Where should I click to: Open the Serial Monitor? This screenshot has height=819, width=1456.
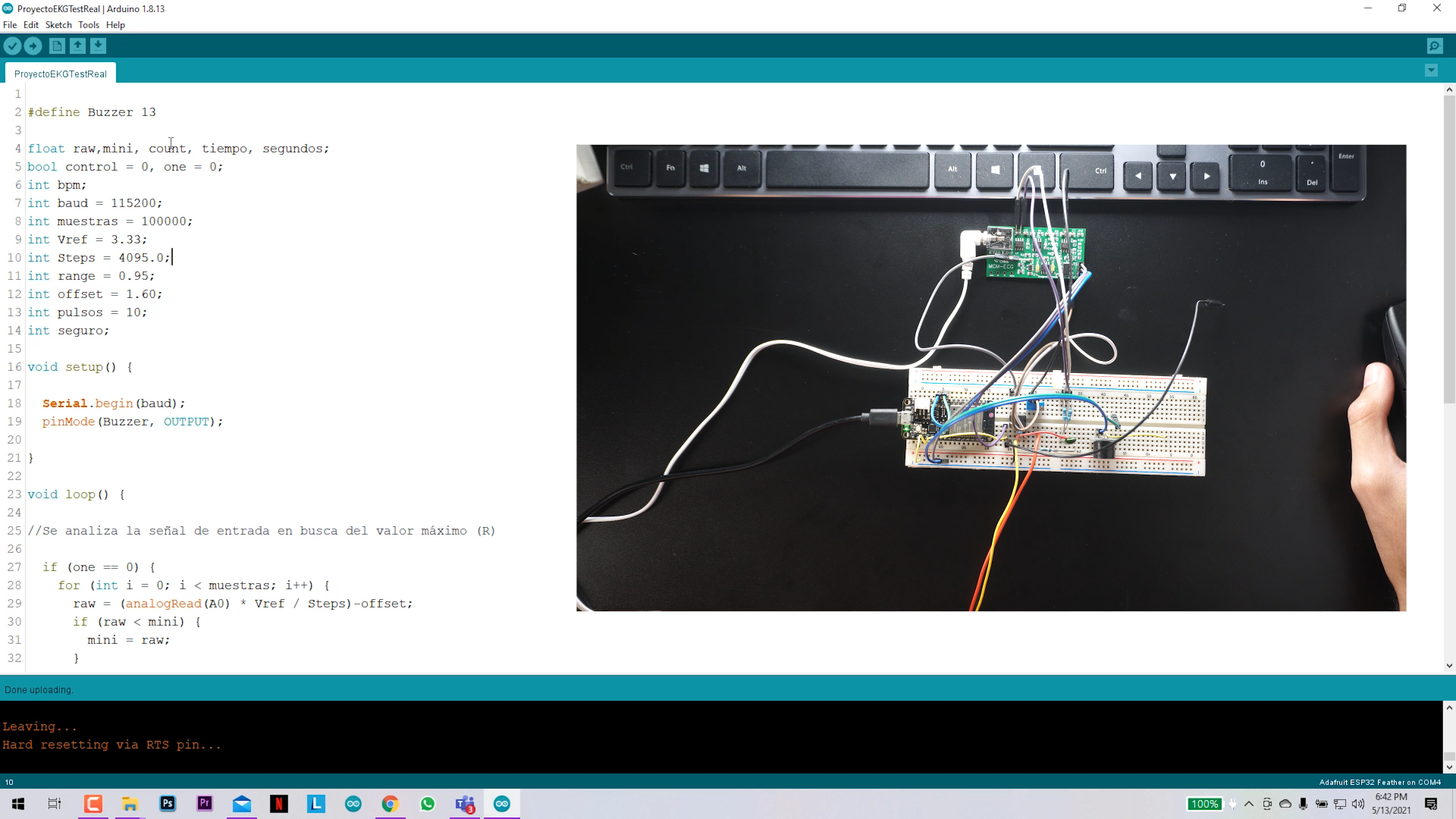pyautogui.click(x=1436, y=45)
